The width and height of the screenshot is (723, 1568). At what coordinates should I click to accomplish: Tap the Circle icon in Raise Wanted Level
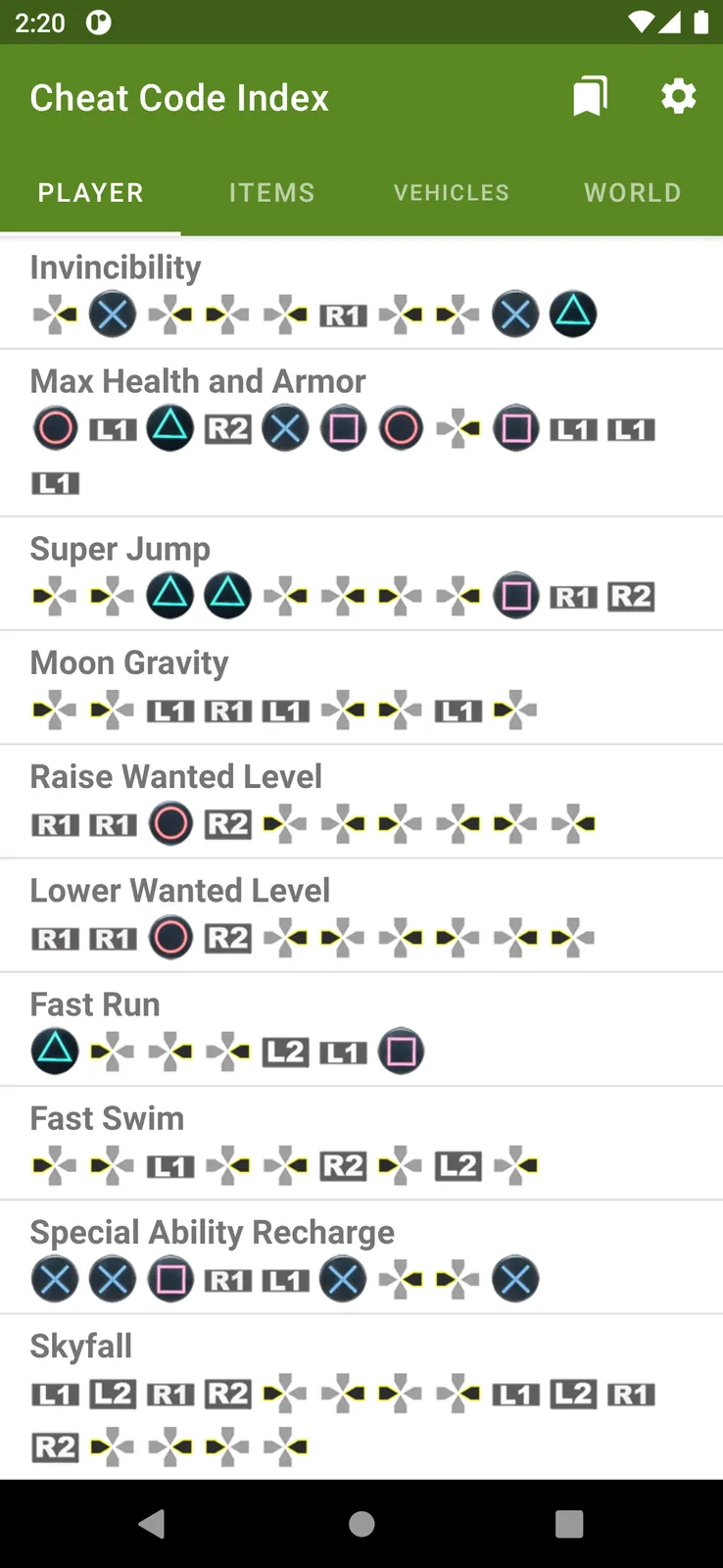(x=170, y=823)
